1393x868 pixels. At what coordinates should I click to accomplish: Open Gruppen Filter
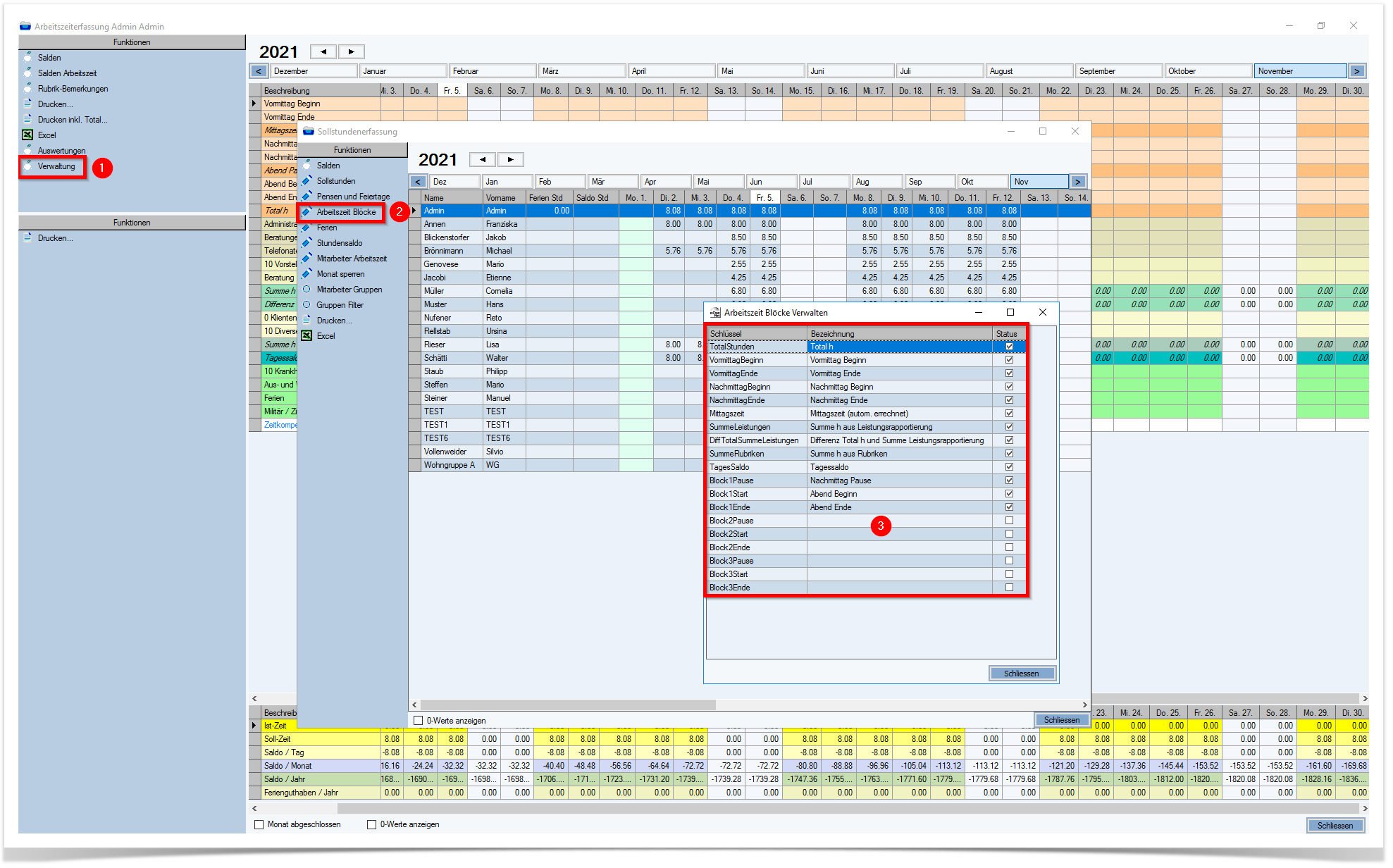340,305
